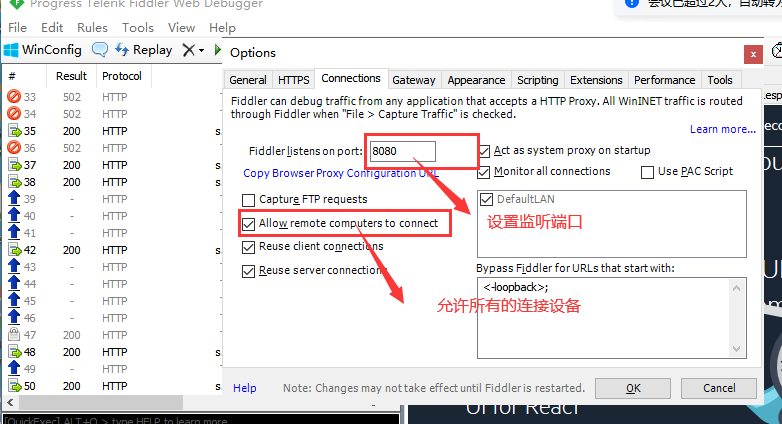Open the File menu
This screenshot has width=782, height=424.
tap(17, 27)
